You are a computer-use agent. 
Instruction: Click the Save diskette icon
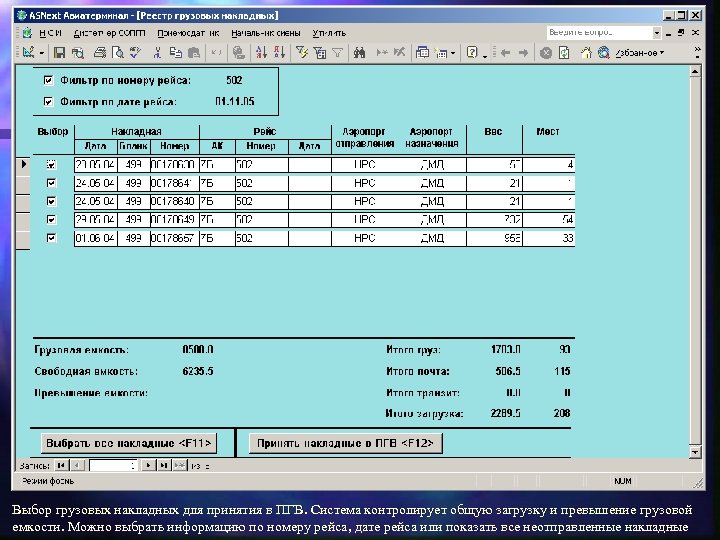59,53
